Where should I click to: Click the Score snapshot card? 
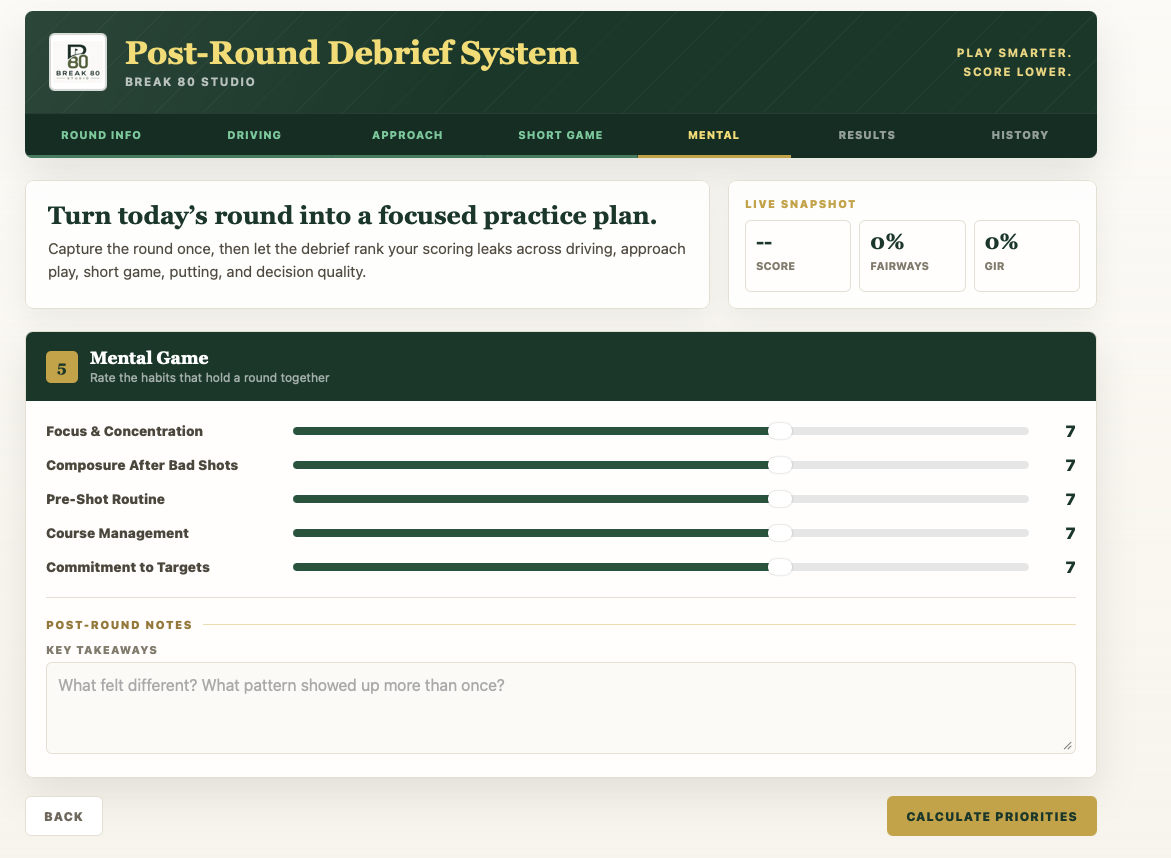tap(798, 255)
